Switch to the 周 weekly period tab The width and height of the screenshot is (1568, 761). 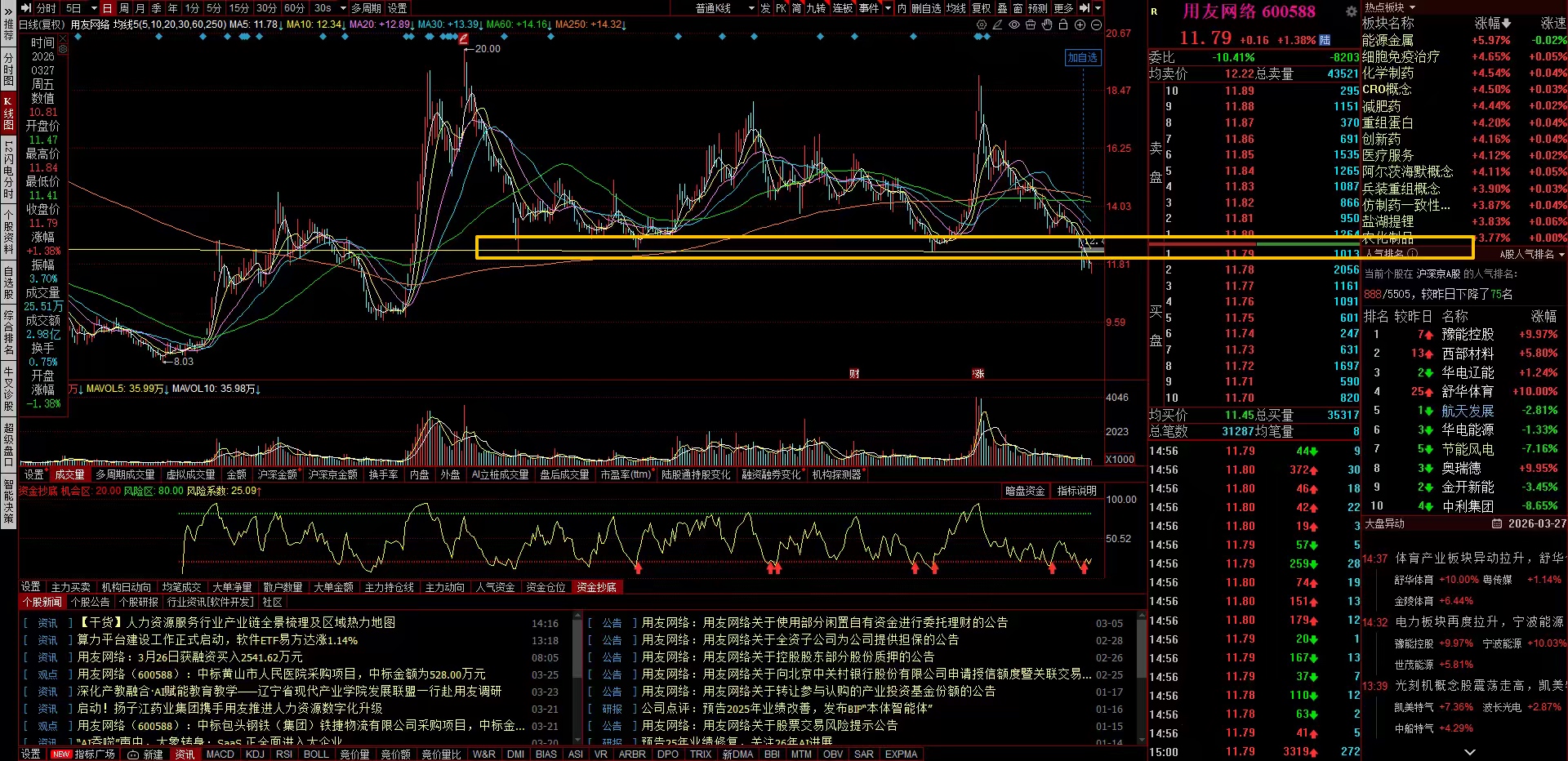tap(124, 8)
